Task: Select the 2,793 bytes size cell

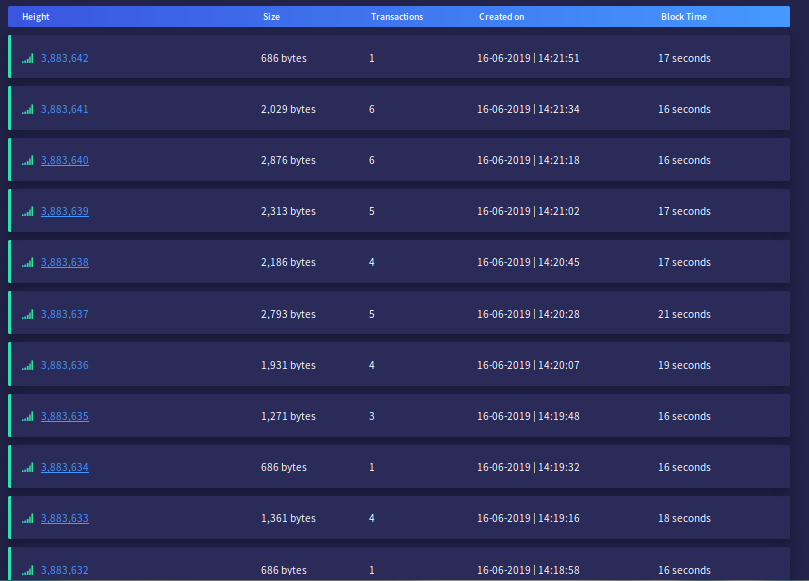Action: (x=288, y=314)
